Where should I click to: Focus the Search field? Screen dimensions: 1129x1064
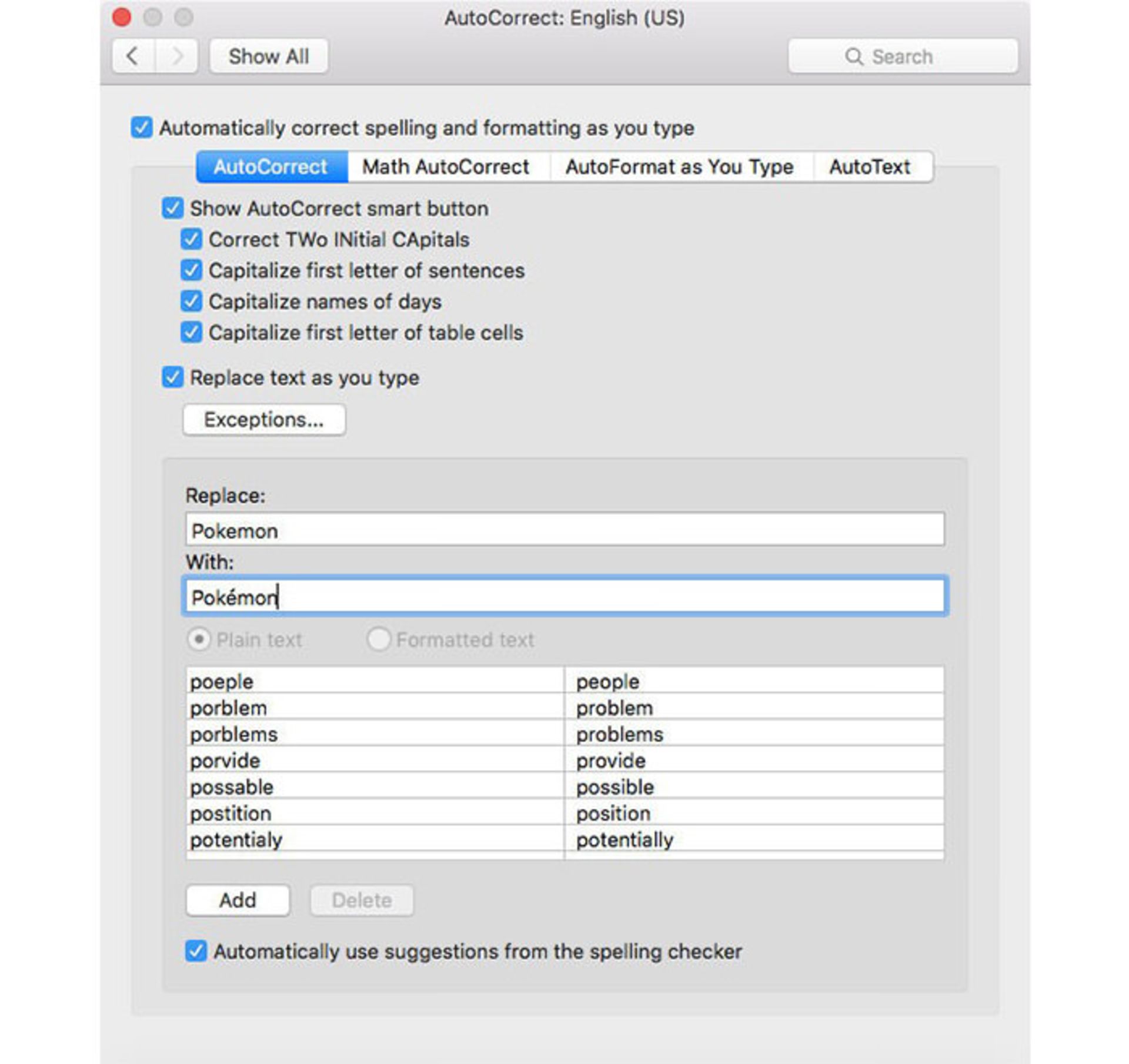click(903, 56)
